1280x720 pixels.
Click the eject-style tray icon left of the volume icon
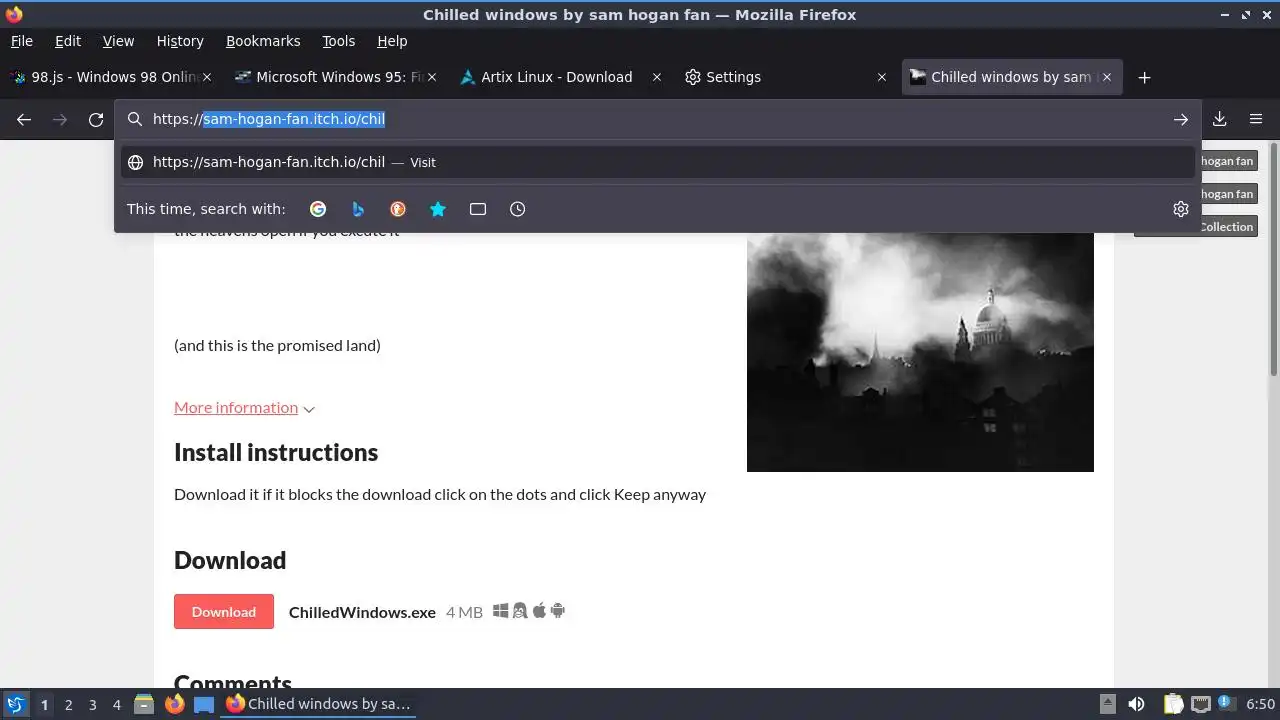coord(1107,704)
